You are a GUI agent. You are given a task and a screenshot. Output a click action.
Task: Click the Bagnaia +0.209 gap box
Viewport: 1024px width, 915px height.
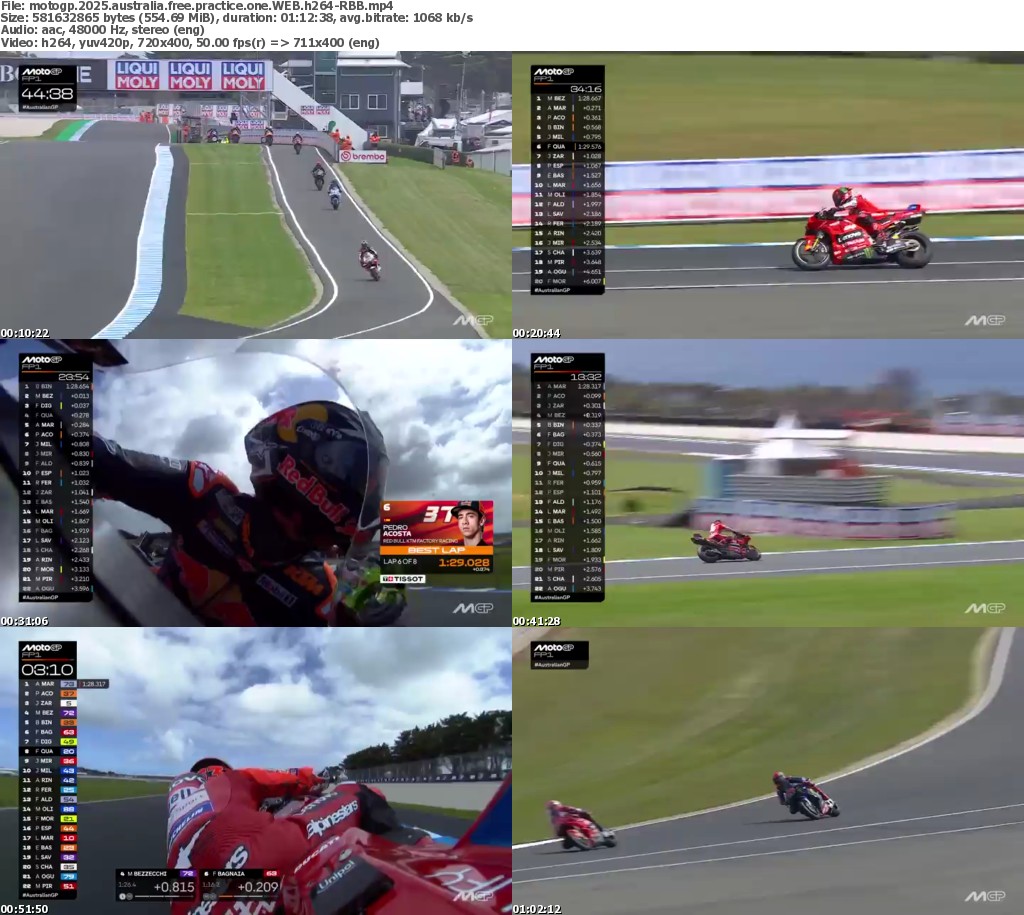242,886
